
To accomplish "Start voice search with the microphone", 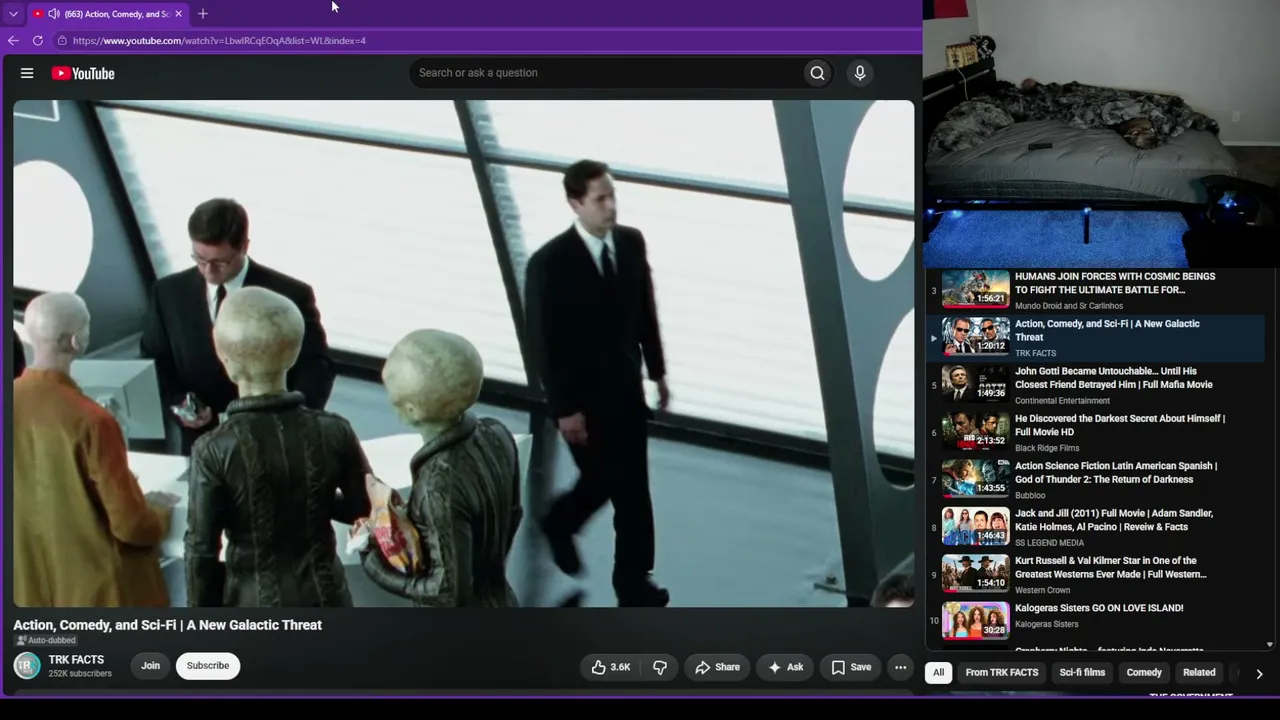I will [x=860, y=73].
